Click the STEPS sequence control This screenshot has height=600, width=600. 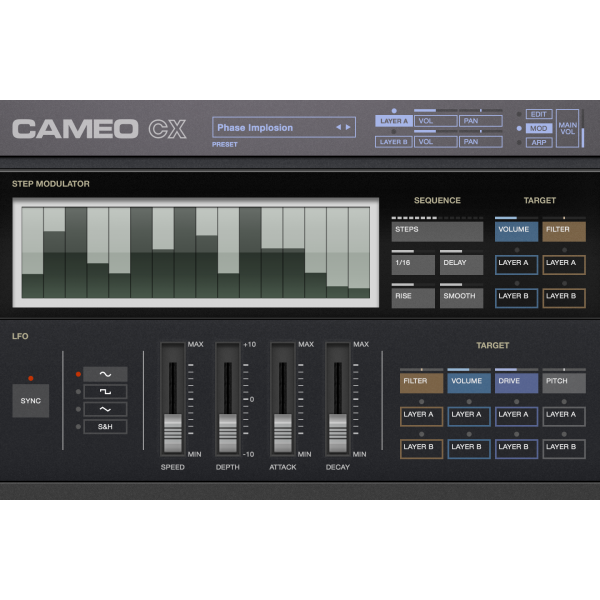point(437,232)
